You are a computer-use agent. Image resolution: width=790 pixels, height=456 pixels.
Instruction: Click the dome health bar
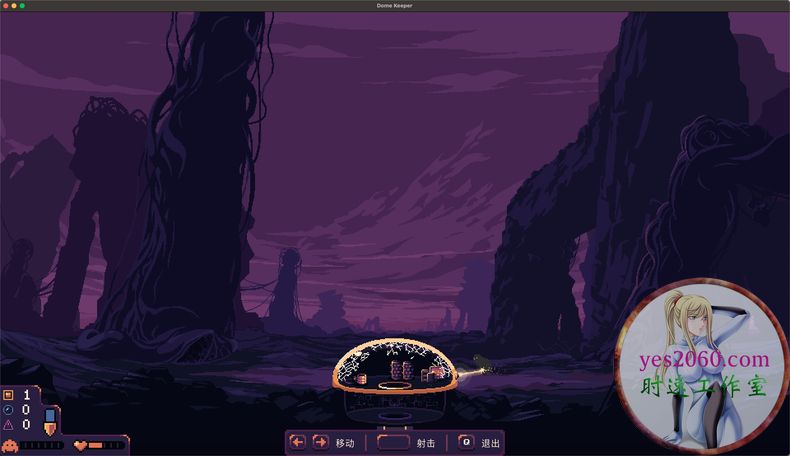click(x=106, y=445)
